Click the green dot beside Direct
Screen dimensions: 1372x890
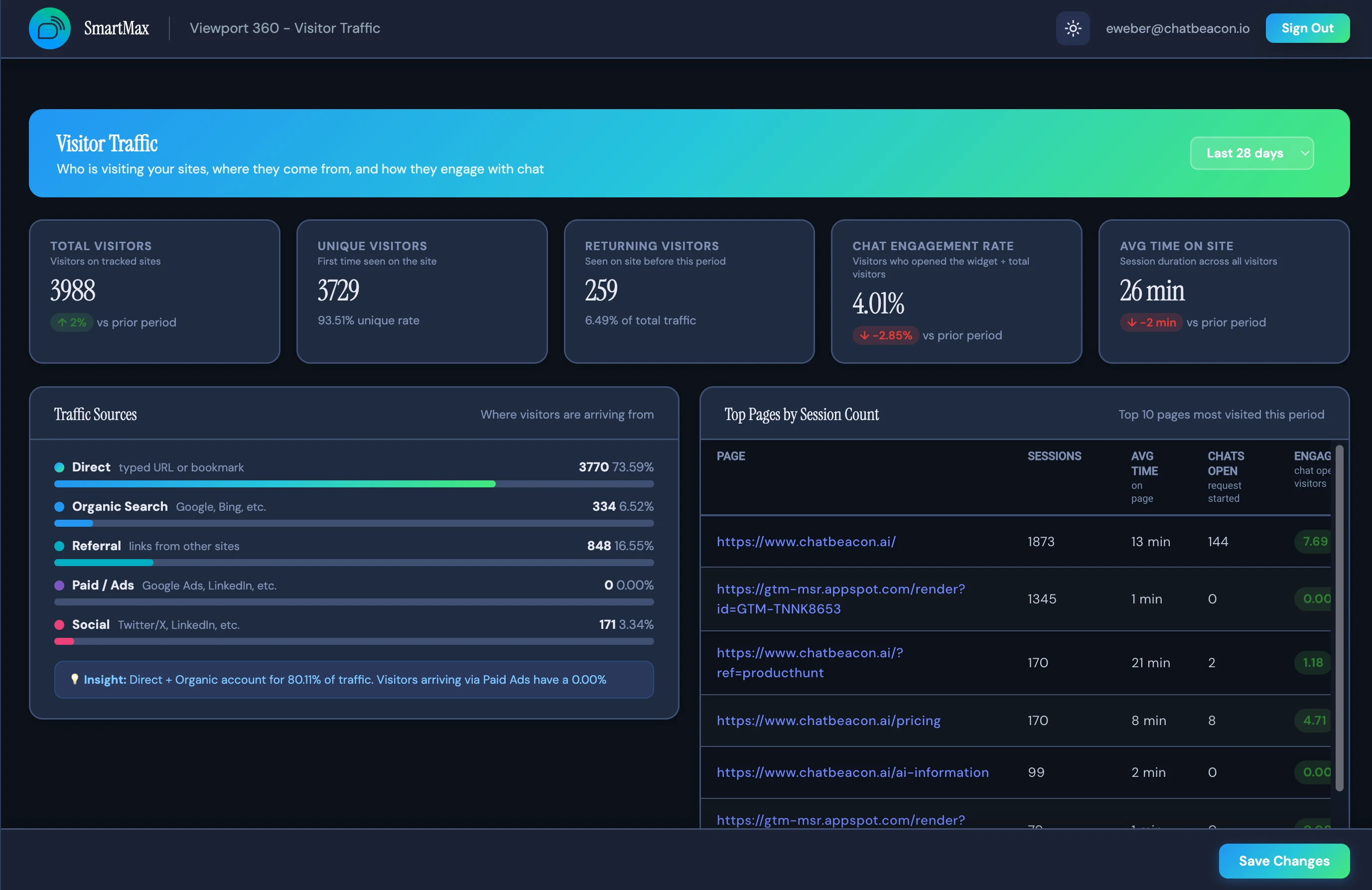(59, 467)
